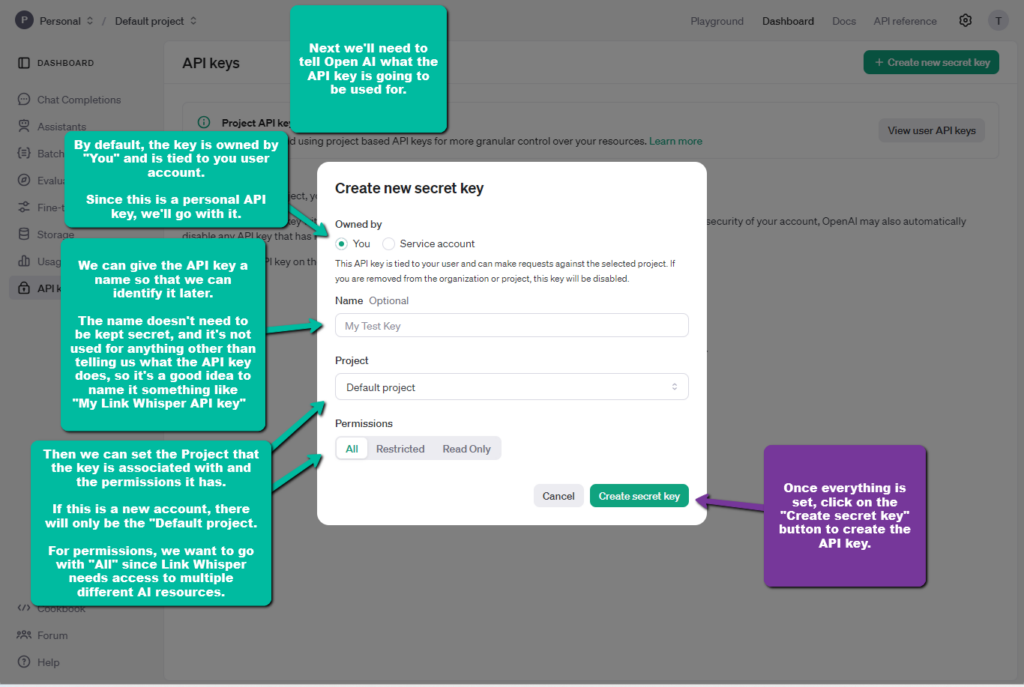Click the 'Owned by' label in the dialog
1024x687 pixels.
359,224
